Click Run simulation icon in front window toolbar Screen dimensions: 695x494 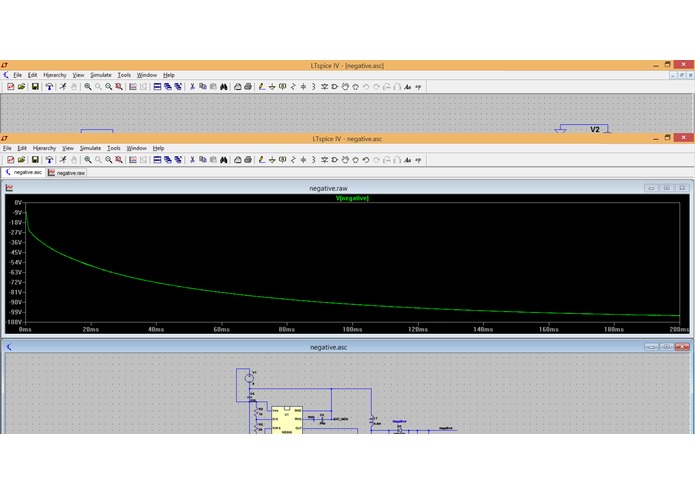coord(63,160)
